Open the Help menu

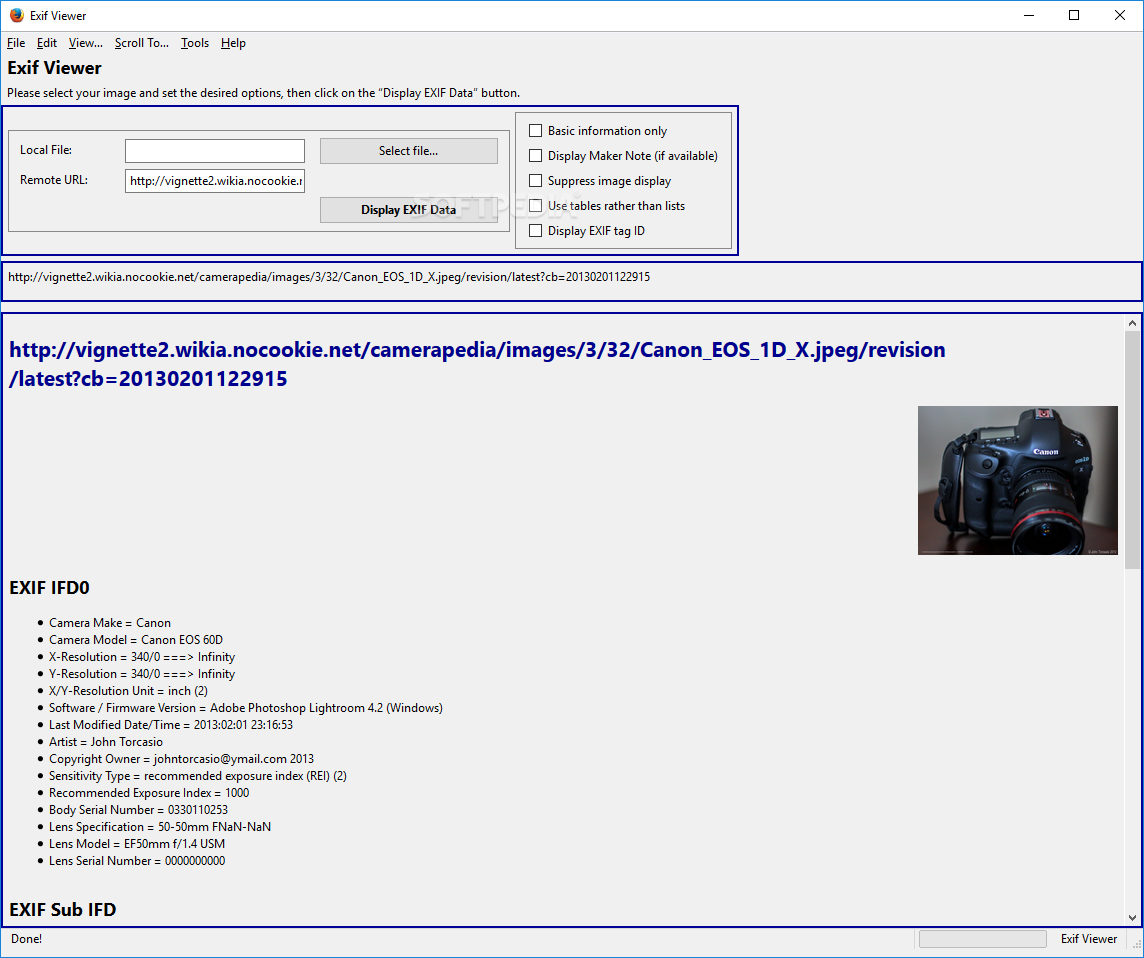click(x=233, y=43)
